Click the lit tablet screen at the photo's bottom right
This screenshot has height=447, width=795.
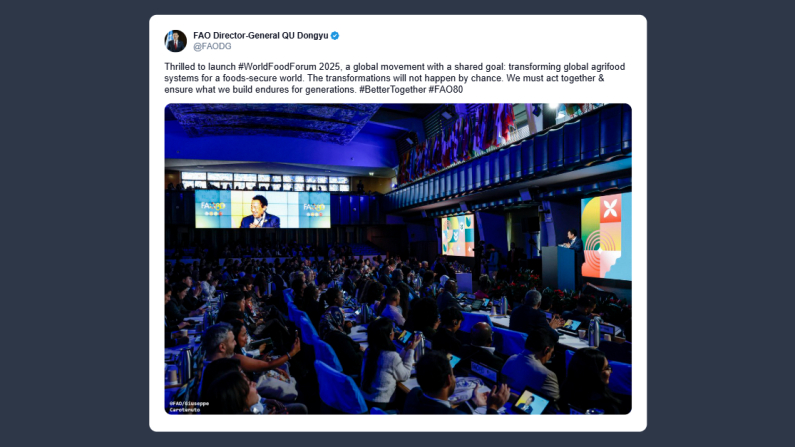click(x=528, y=400)
